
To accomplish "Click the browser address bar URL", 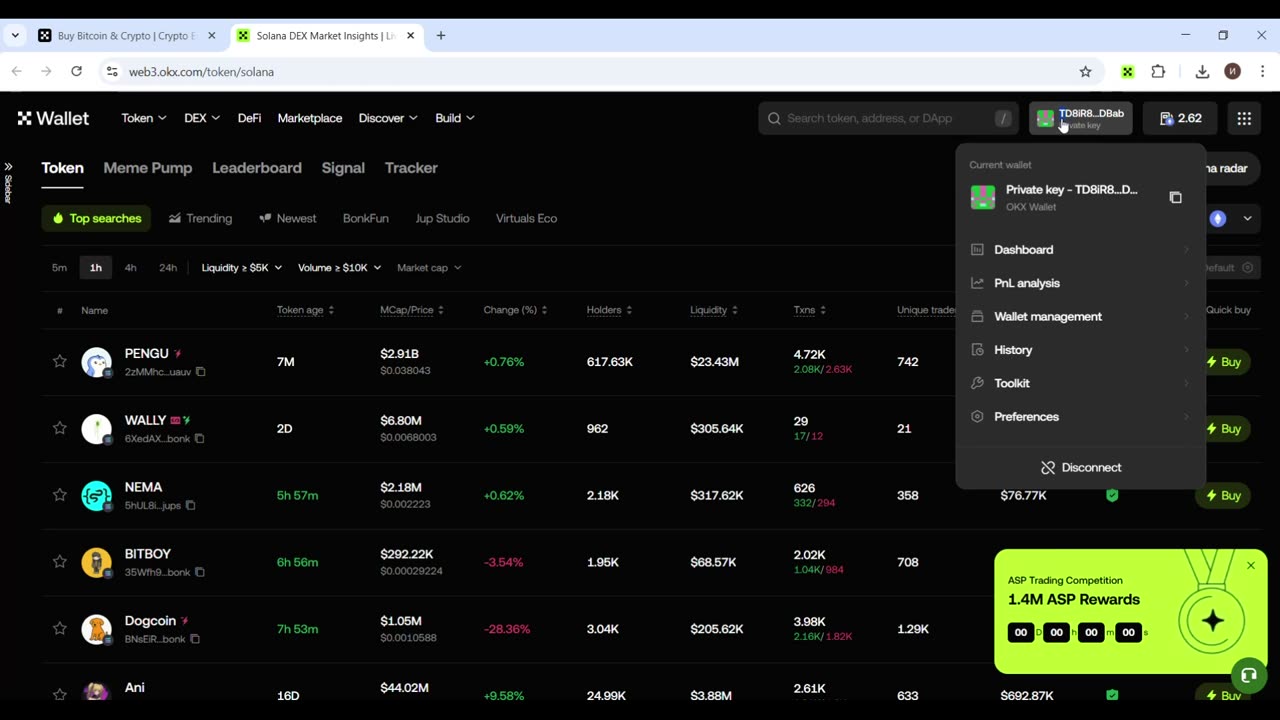I will click(x=201, y=72).
